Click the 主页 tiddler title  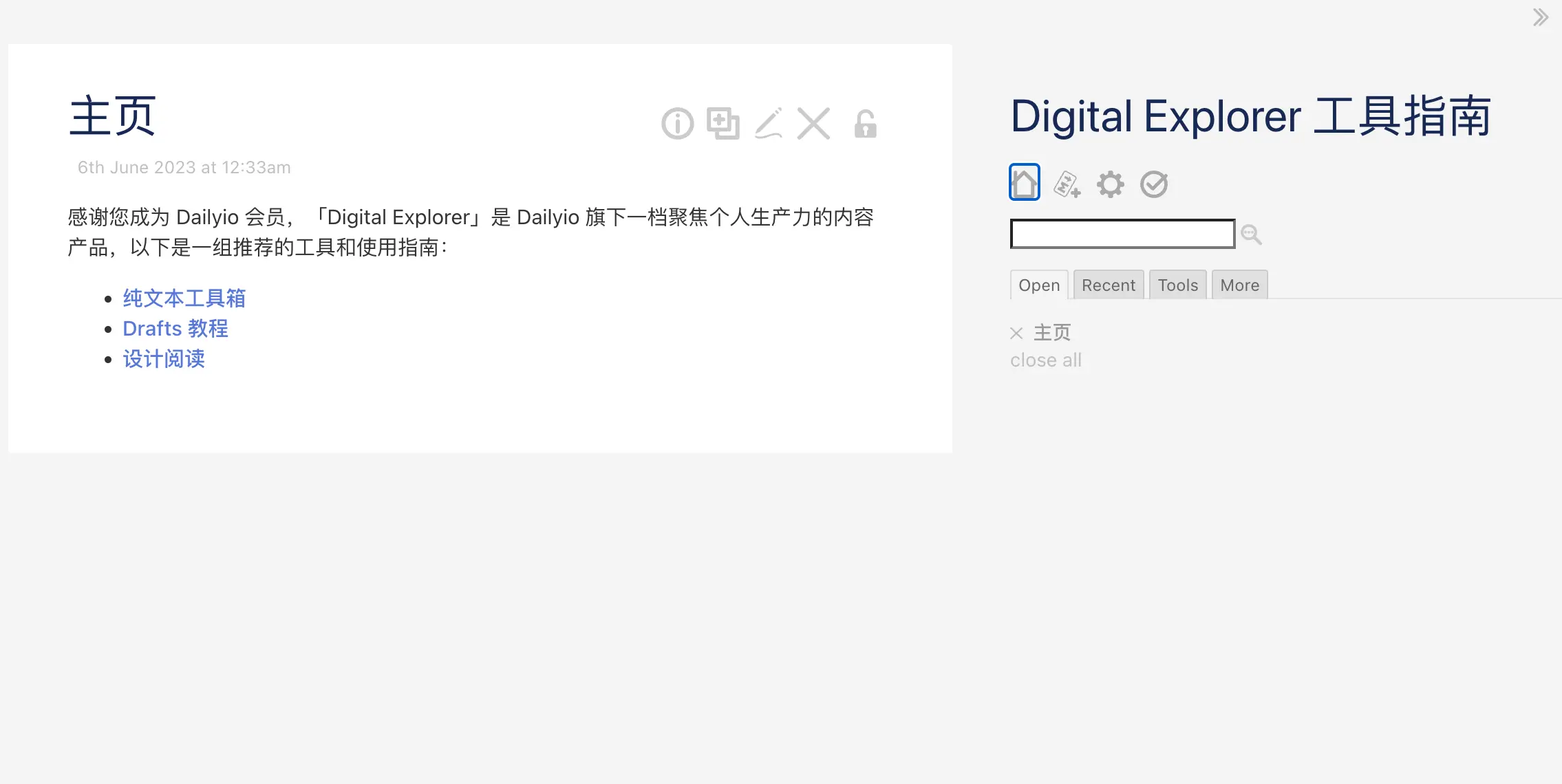click(x=113, y=116)
